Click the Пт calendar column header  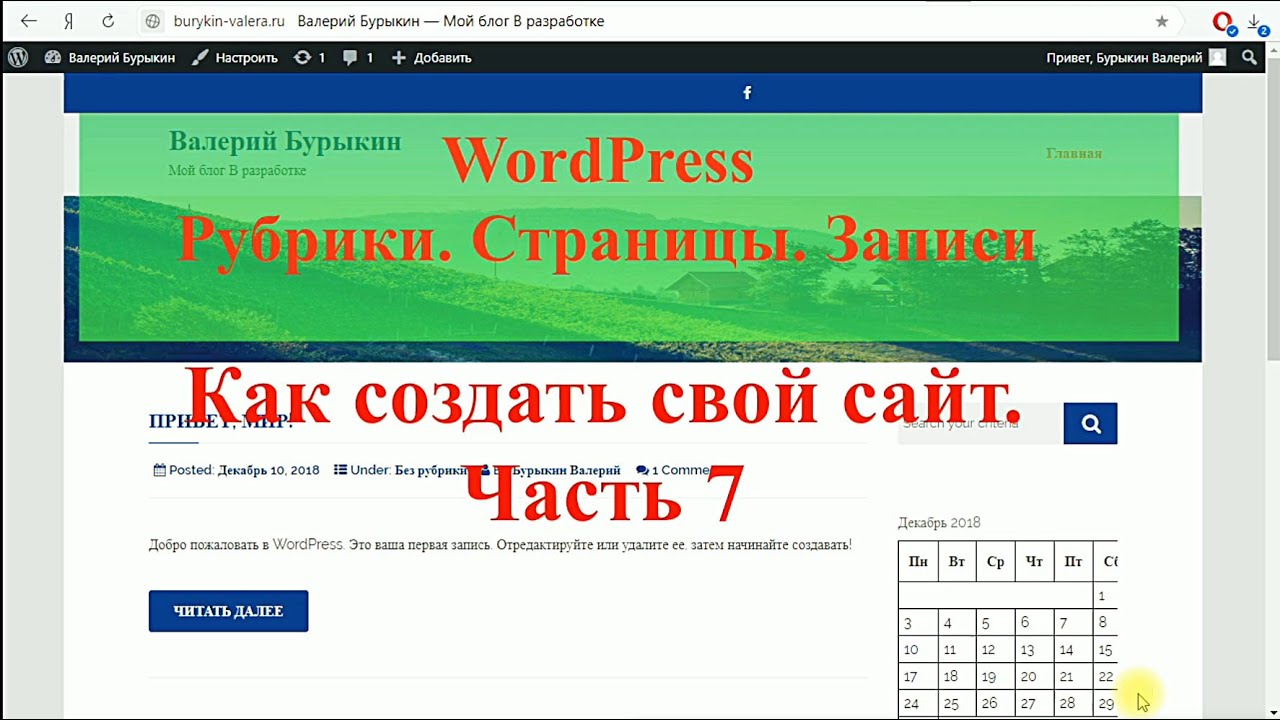(x=1073, y=562)
